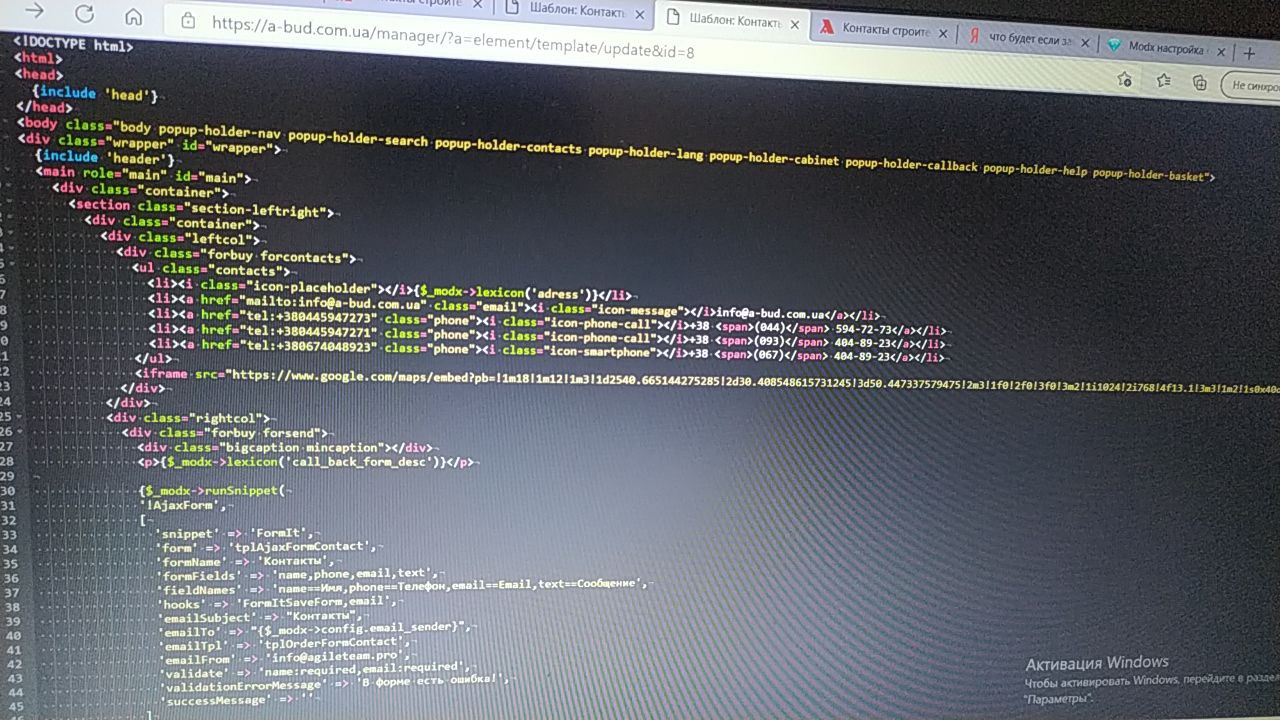Viewport: 1280px width, 720px height.
Task: Click the div class="rightcol" line
Action: pos(190,417)
